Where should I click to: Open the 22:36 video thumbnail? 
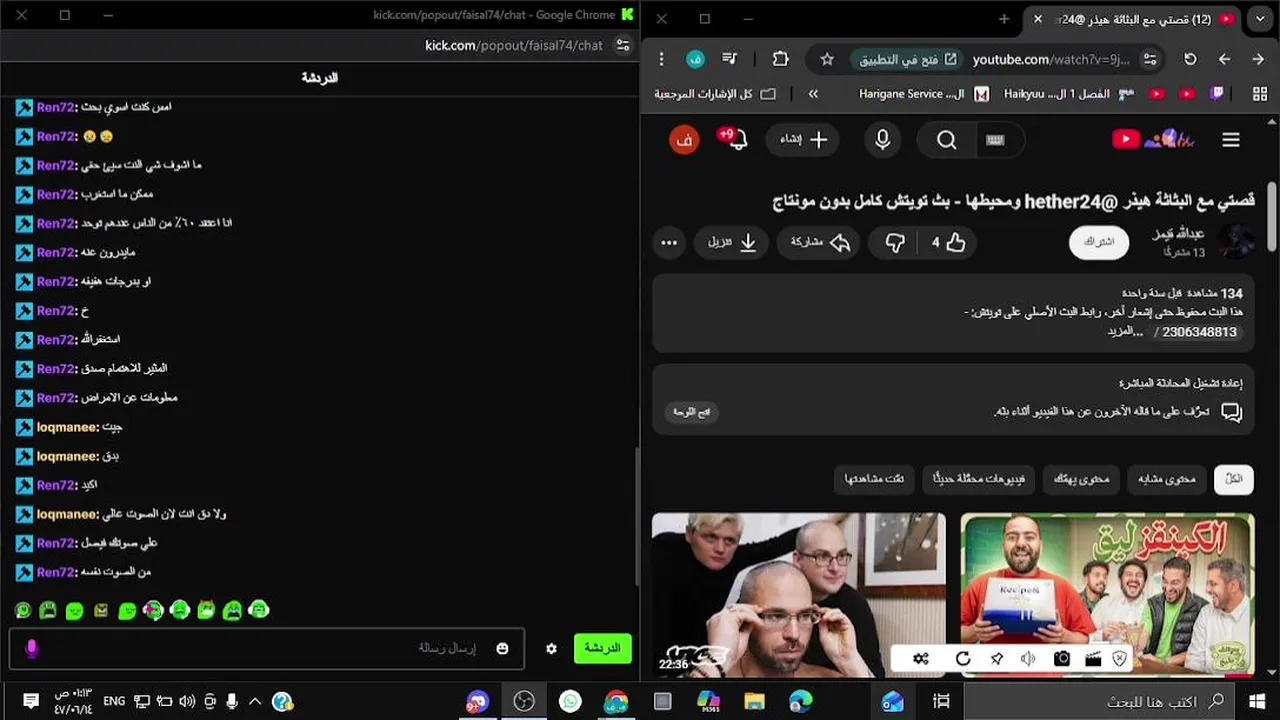pos(798,594)
